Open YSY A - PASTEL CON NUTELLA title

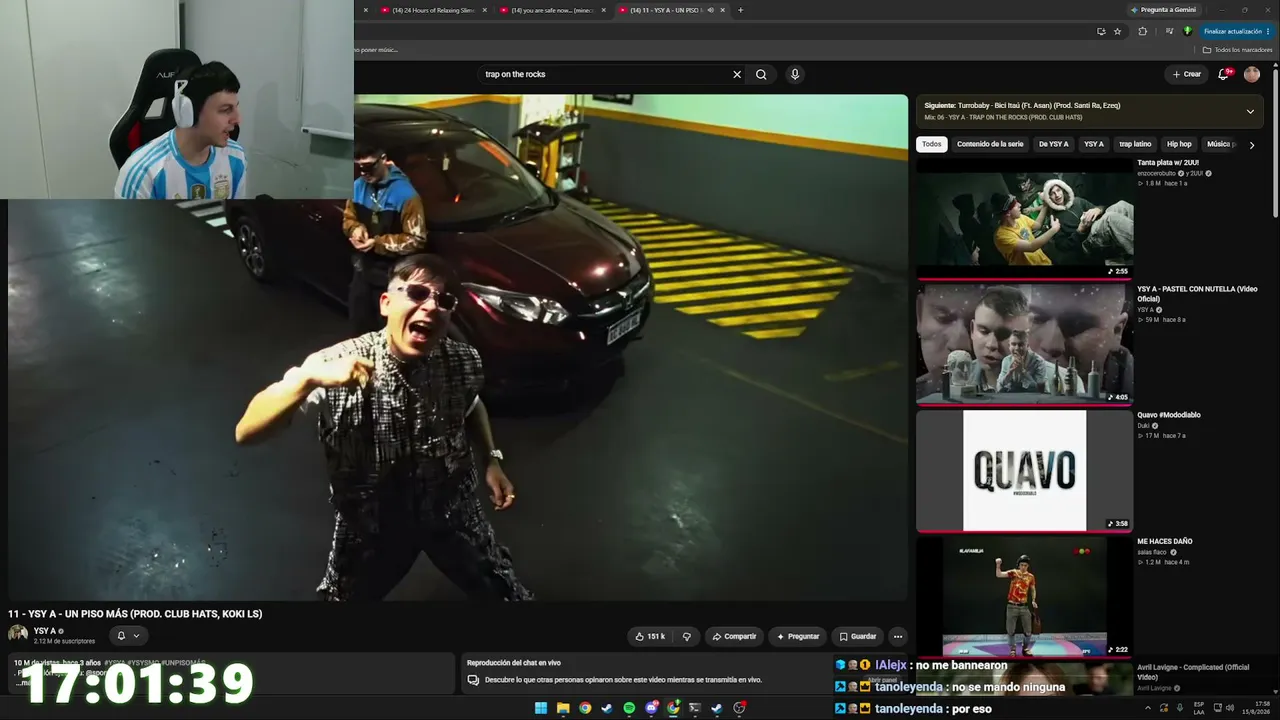coord(1197,293)
